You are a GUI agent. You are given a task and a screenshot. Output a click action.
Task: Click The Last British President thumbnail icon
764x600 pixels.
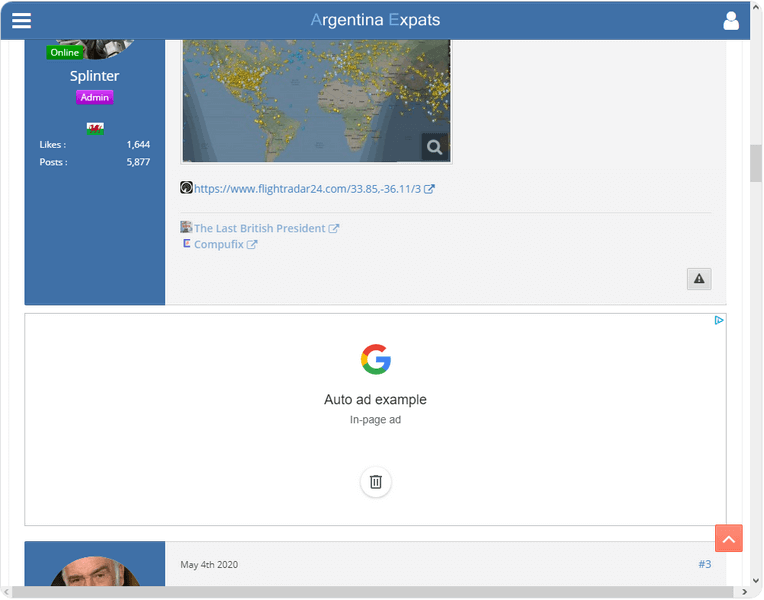186,227
